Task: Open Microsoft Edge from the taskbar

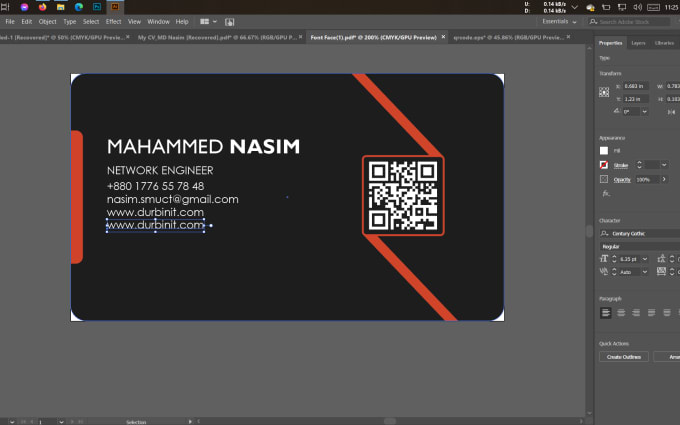Action: point(79,7)
